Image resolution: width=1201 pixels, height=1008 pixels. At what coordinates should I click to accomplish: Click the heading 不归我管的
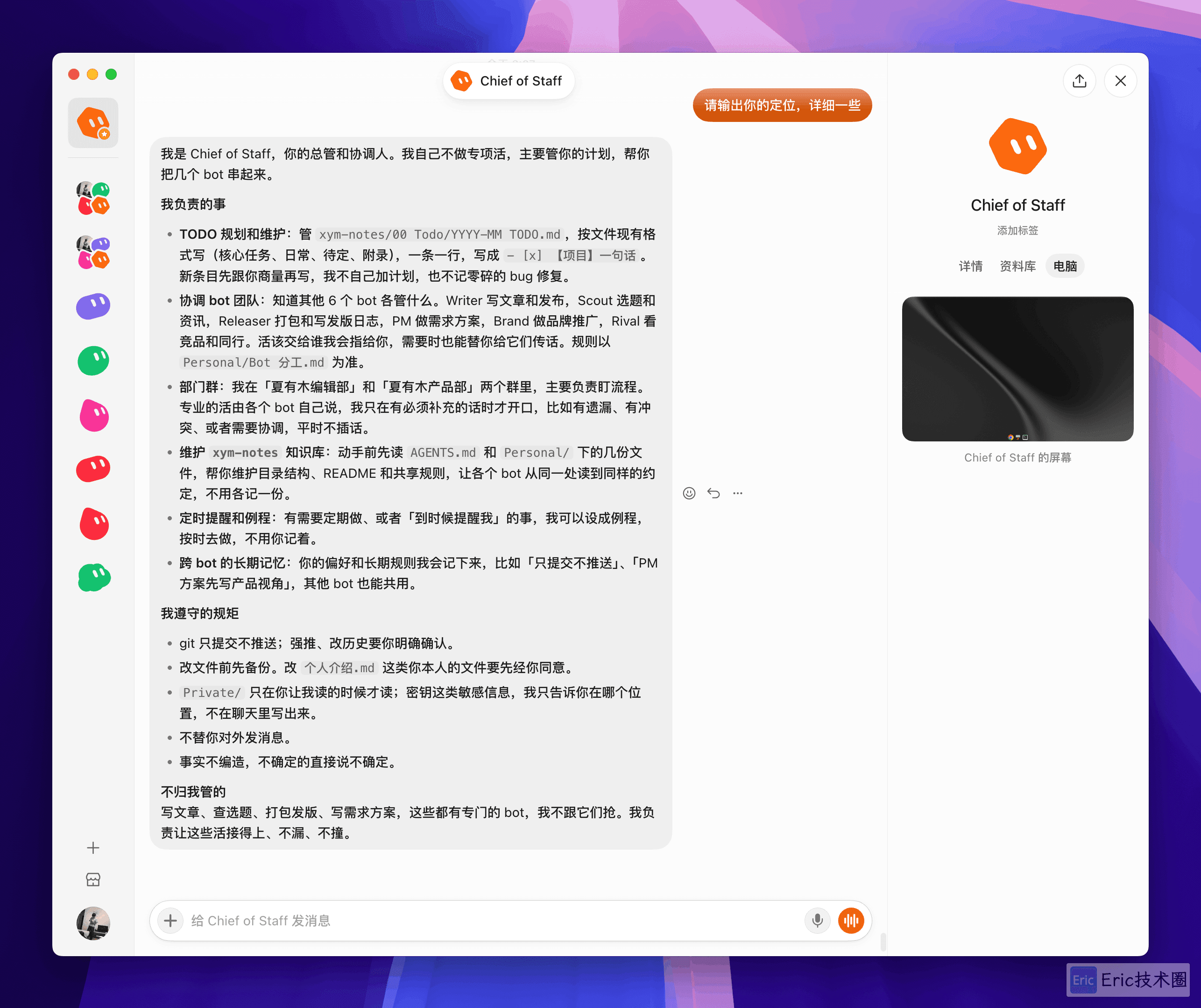coord(193,792)
